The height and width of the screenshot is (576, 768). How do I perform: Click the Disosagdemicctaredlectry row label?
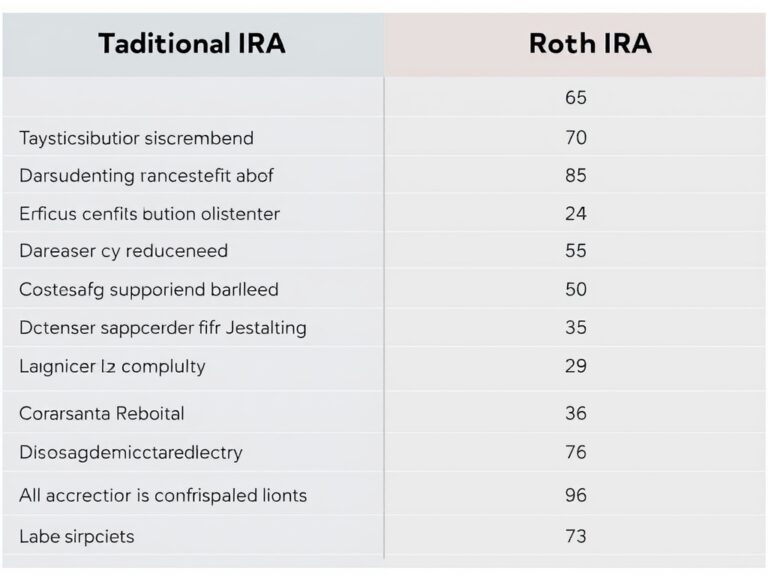pos(130,453)
